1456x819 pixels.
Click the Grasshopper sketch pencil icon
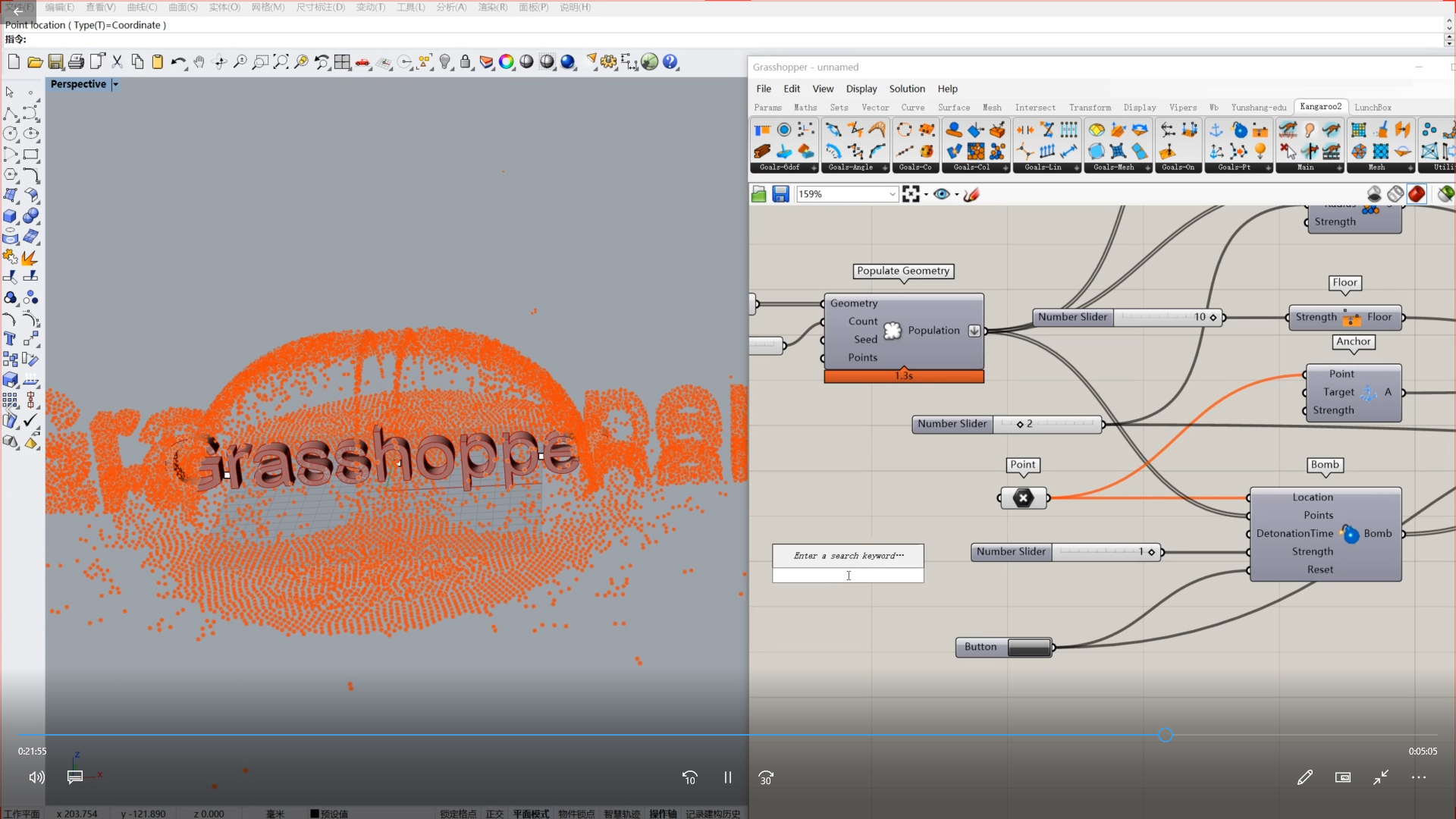[971, 195]
